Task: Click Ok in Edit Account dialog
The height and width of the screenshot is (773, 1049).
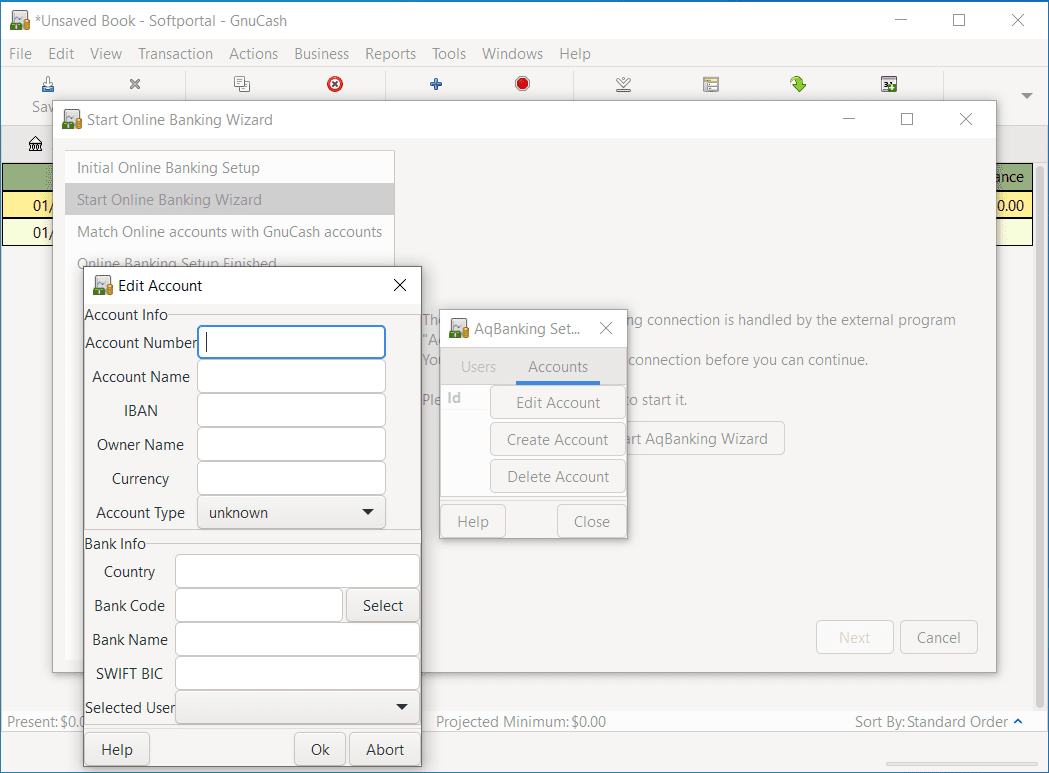Action: coord(320,750)
